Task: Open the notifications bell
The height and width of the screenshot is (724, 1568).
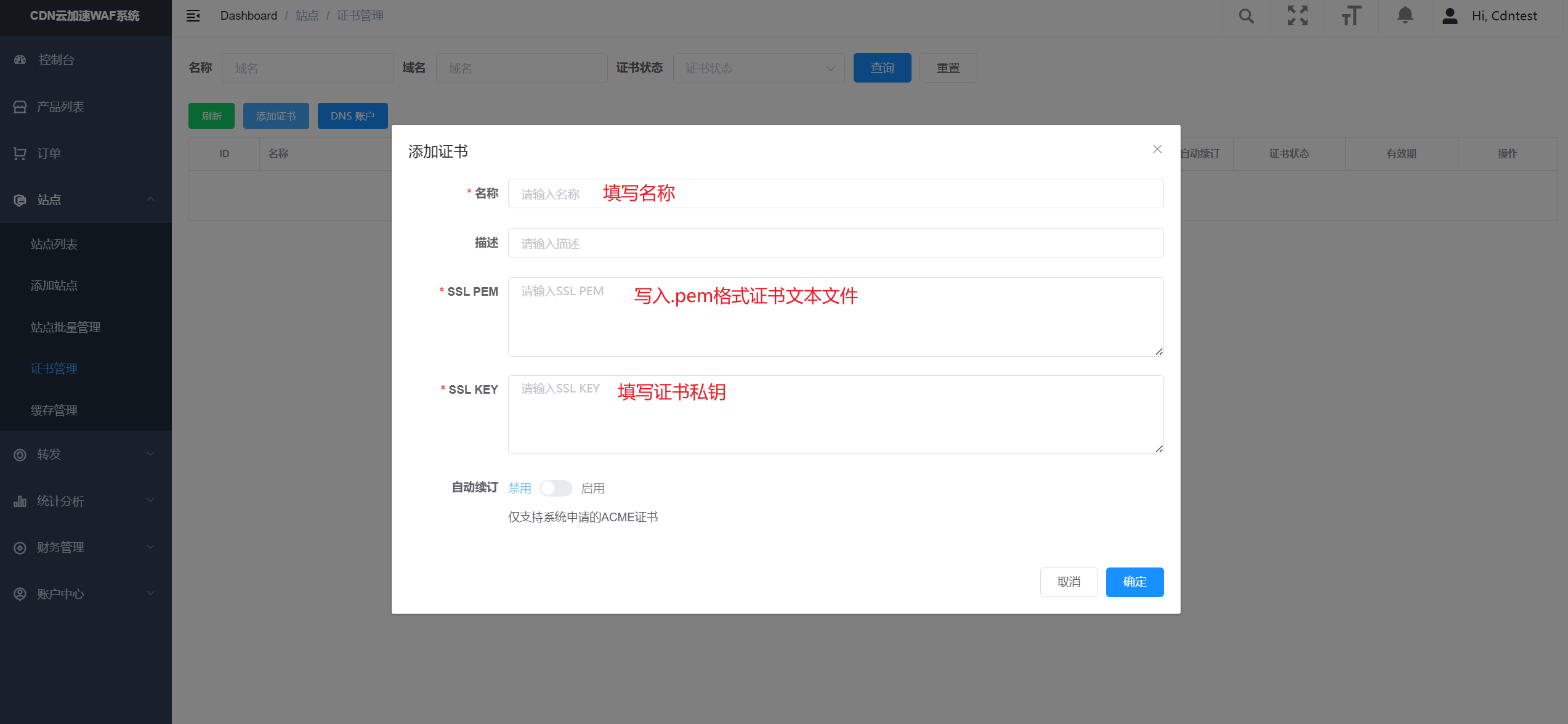Action: (x=1405, y=16)
